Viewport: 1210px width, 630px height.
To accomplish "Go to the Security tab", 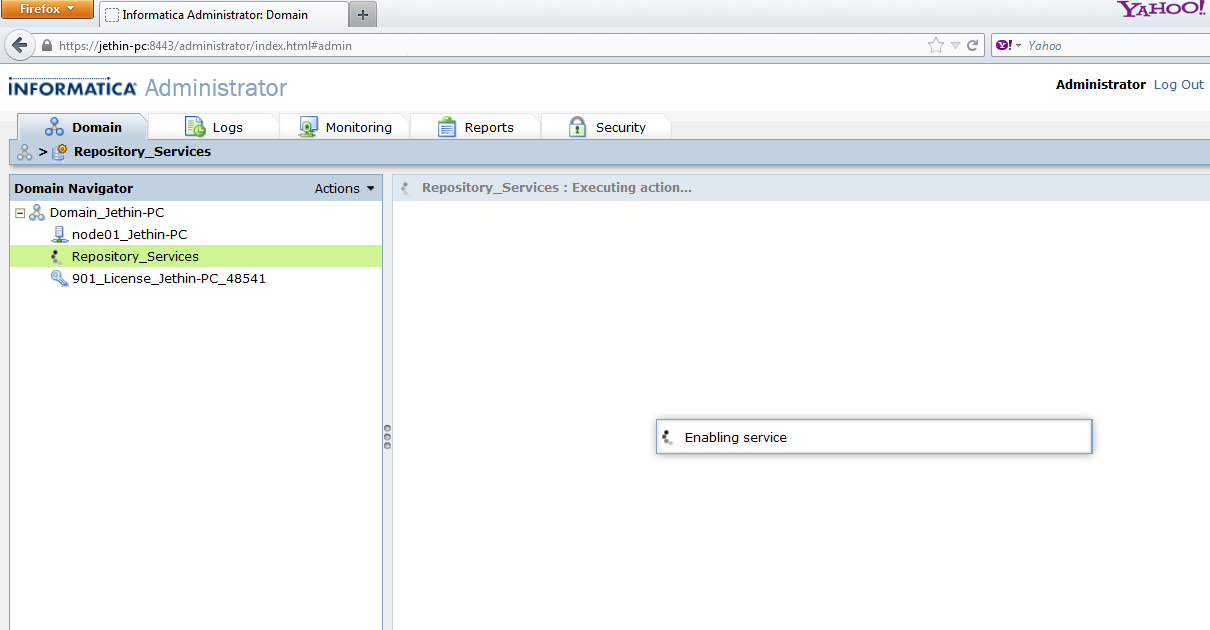I will (x=607, y=127).
